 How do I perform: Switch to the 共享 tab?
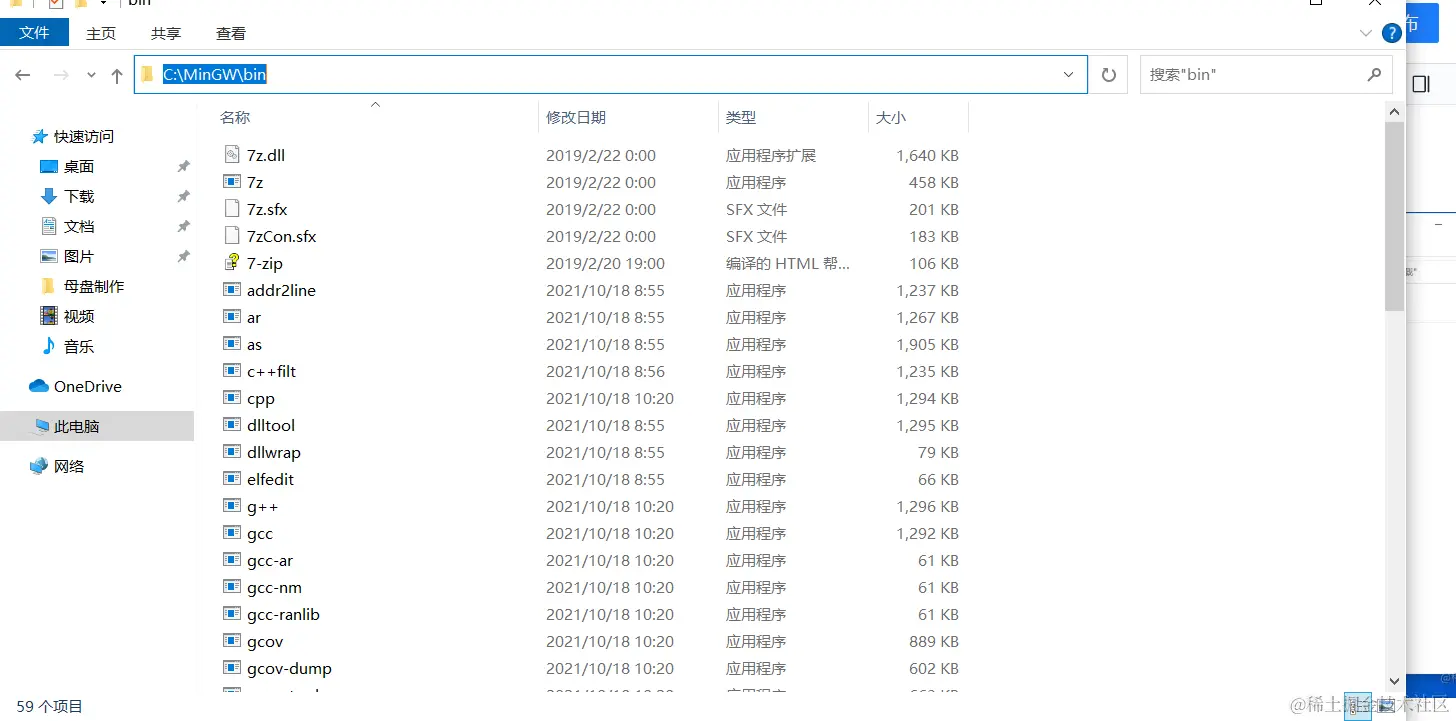click(x=166, y=33)
